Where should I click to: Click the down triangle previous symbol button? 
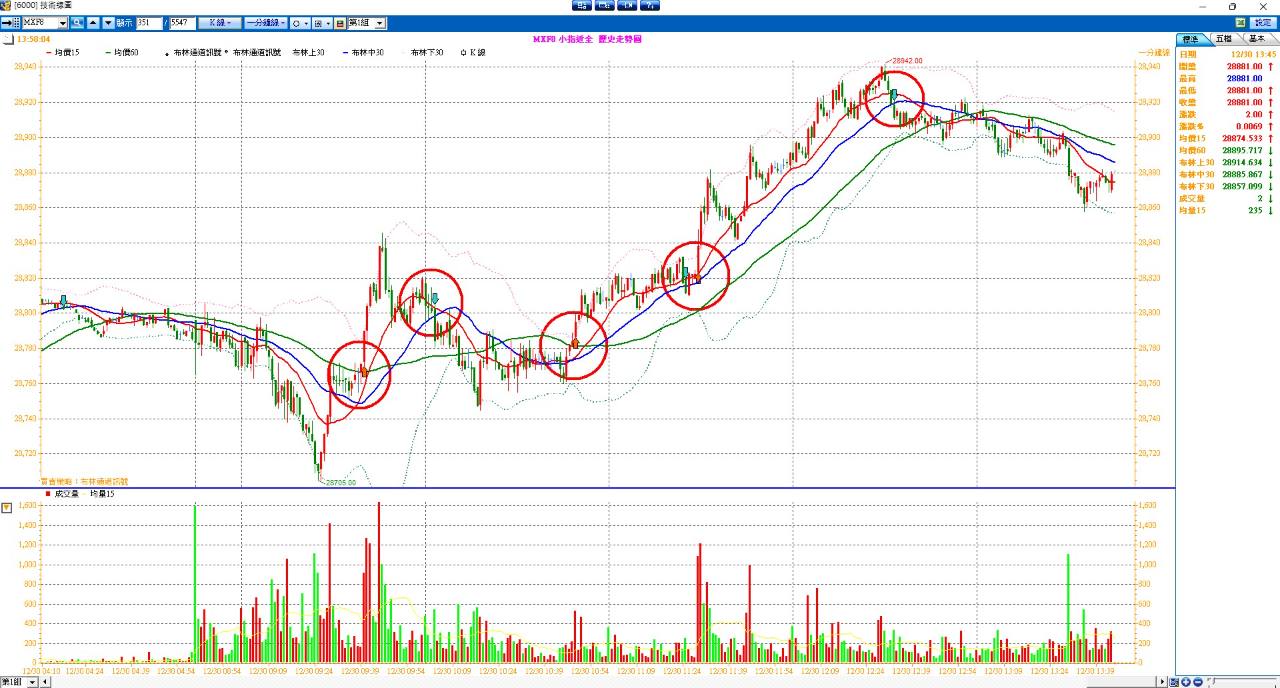[108, 22]
